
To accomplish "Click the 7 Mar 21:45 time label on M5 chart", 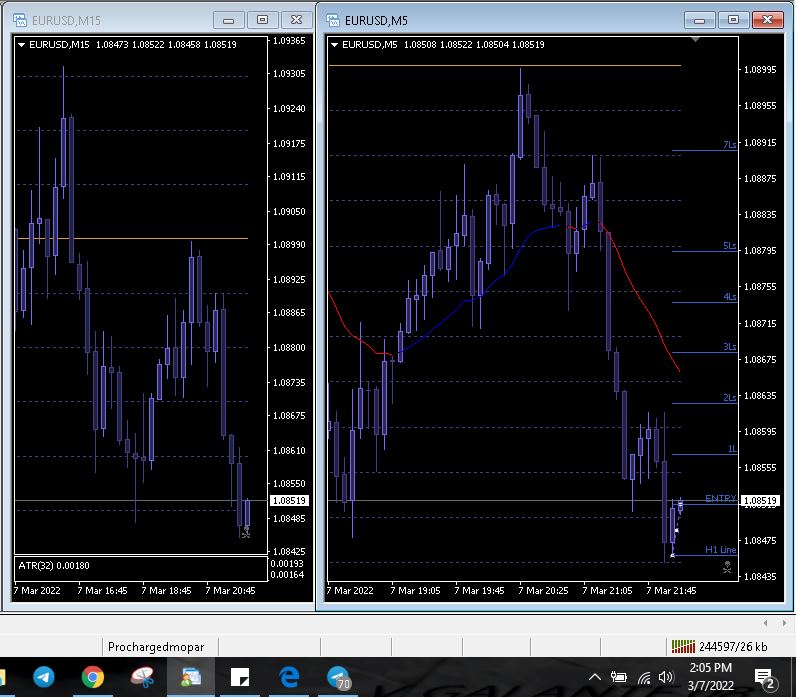I will (671, 591).
